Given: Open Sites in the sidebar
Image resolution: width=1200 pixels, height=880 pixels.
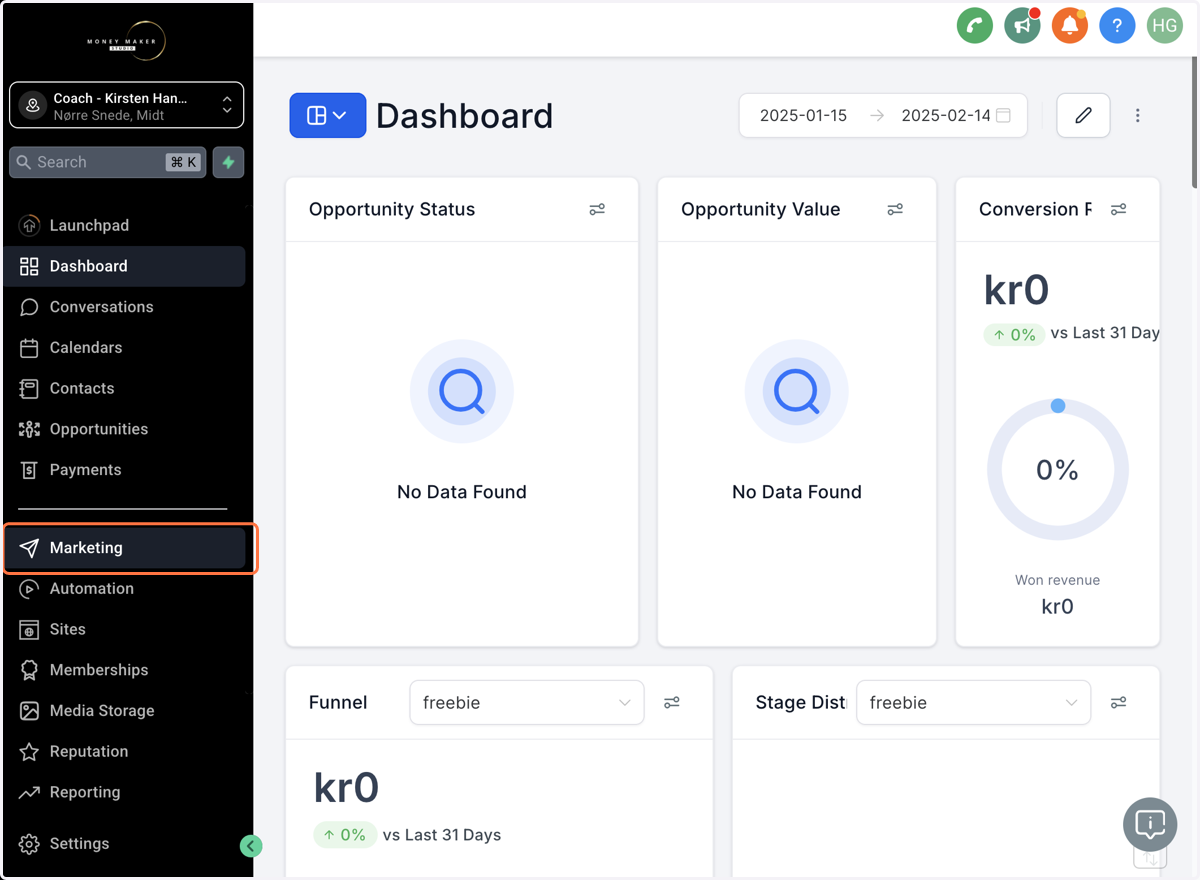Looking at the screenshot, I should [x=126, y=629].
